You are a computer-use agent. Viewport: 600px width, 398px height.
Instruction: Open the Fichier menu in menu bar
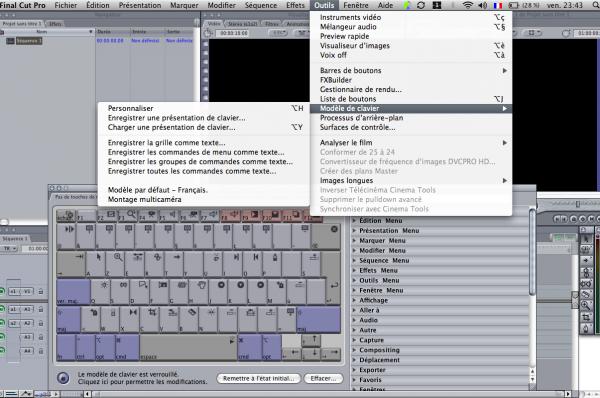click(65, 5)
